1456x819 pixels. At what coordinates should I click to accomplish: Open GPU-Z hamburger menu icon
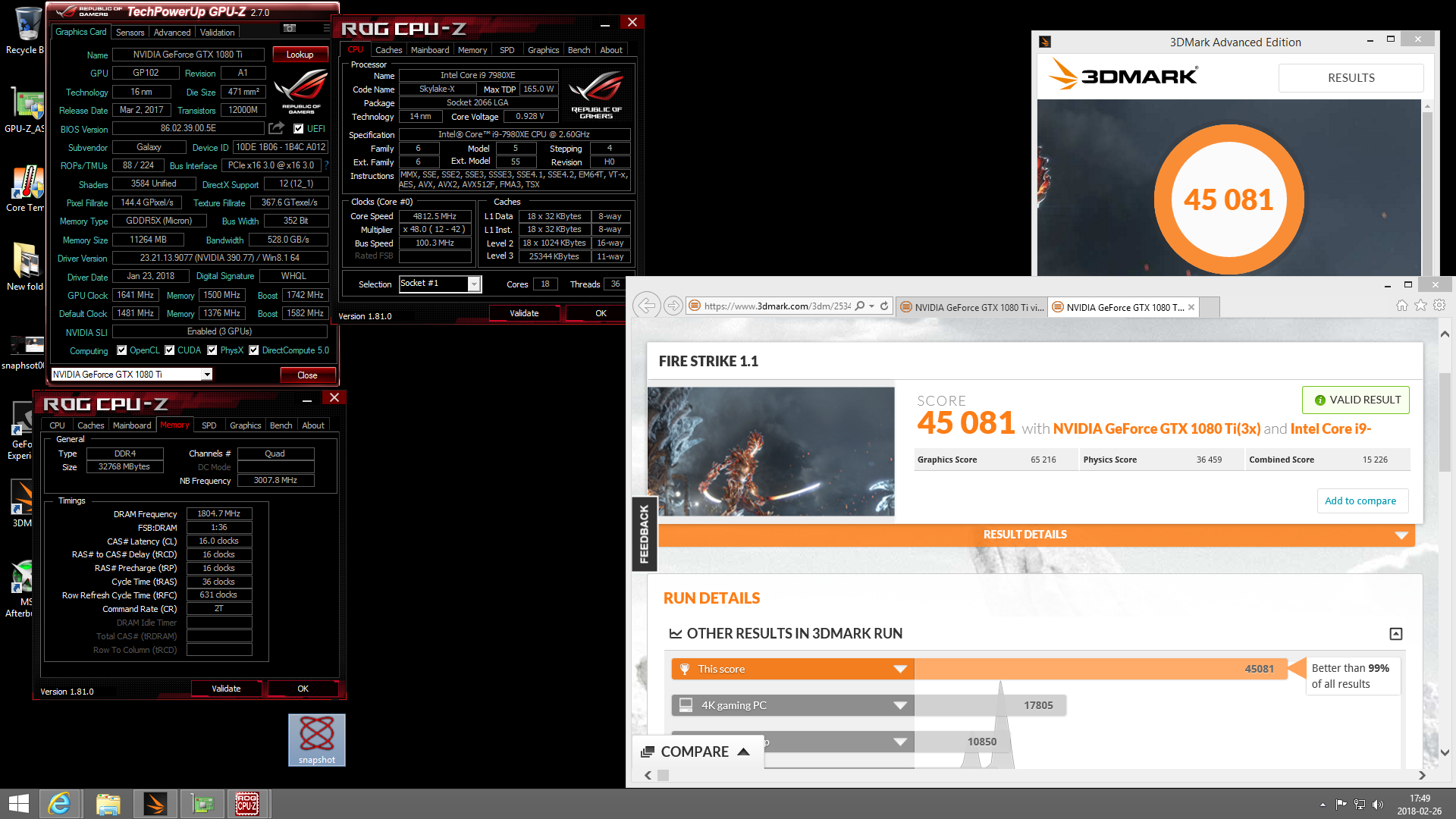tap(327, 28)
